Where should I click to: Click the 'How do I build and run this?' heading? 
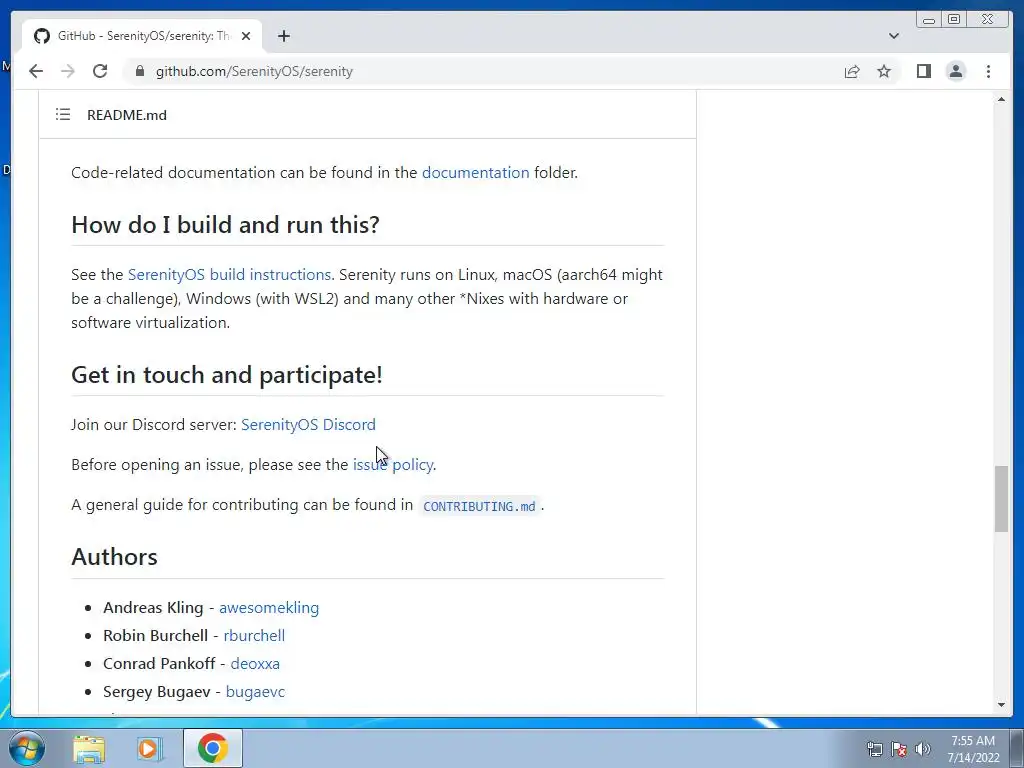[225, 225]
